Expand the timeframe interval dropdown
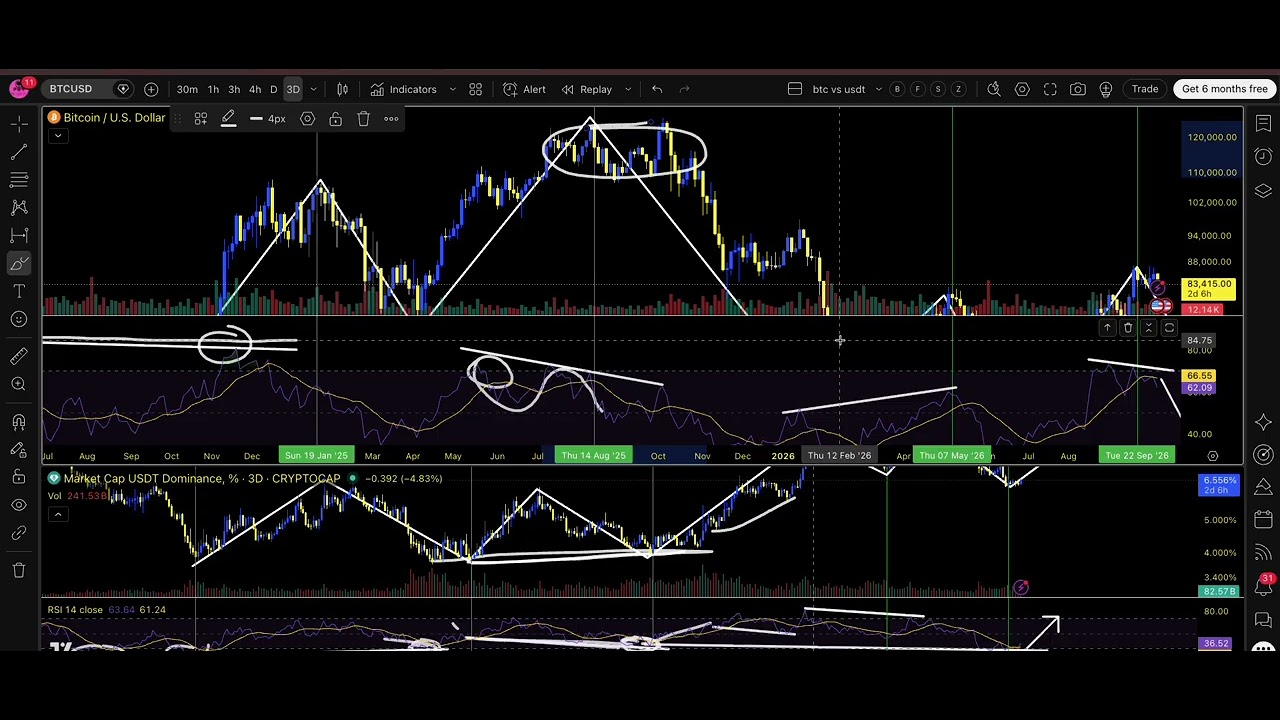This screenshot has height=720, width=1280. pyautogui.click(x=313, y=89)
